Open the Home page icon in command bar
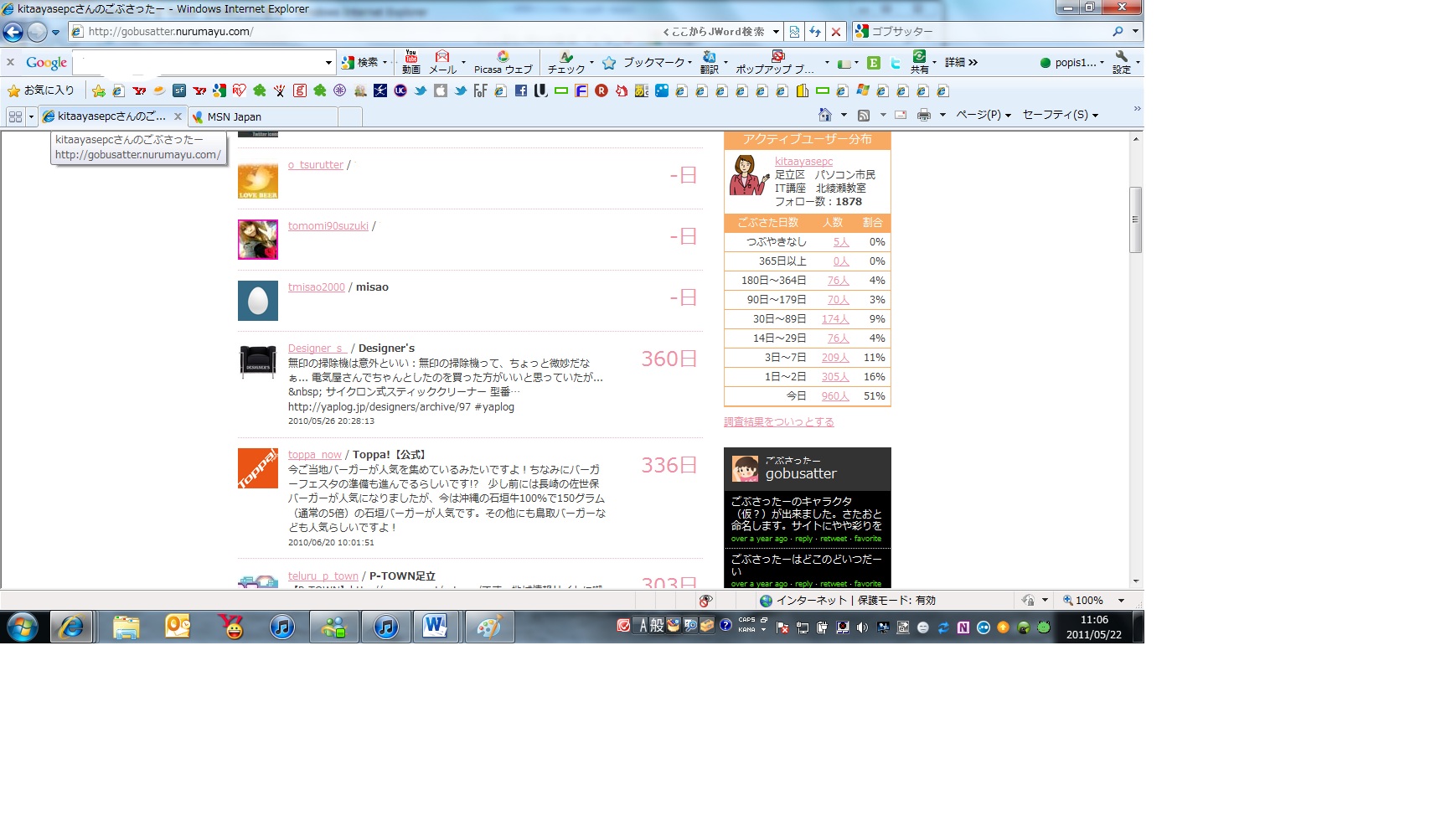Image resolution: width=1456 pixels, height=821 pixels. 825,115
